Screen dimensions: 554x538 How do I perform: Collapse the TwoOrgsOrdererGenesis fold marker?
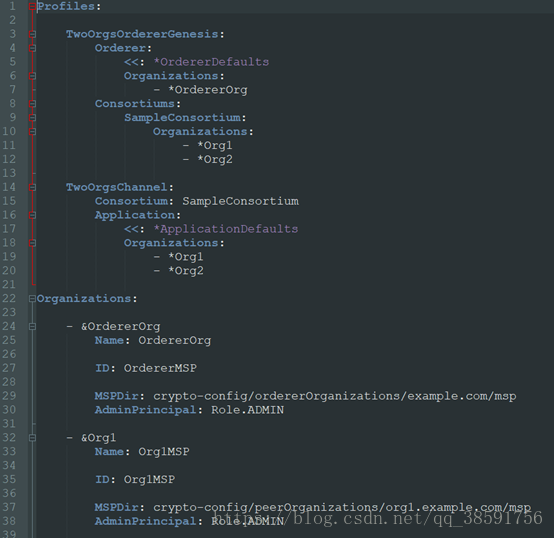[32, 34]
